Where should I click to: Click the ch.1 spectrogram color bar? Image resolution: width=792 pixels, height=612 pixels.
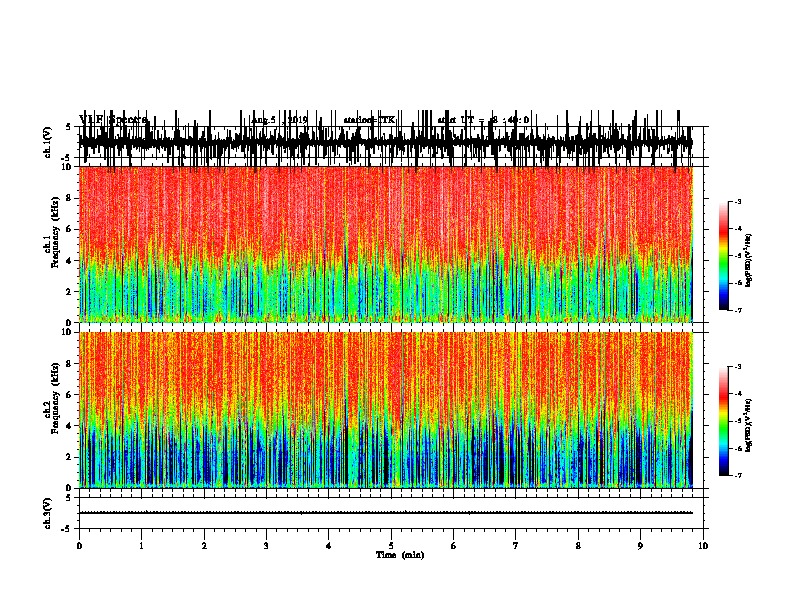coord(724,256)
